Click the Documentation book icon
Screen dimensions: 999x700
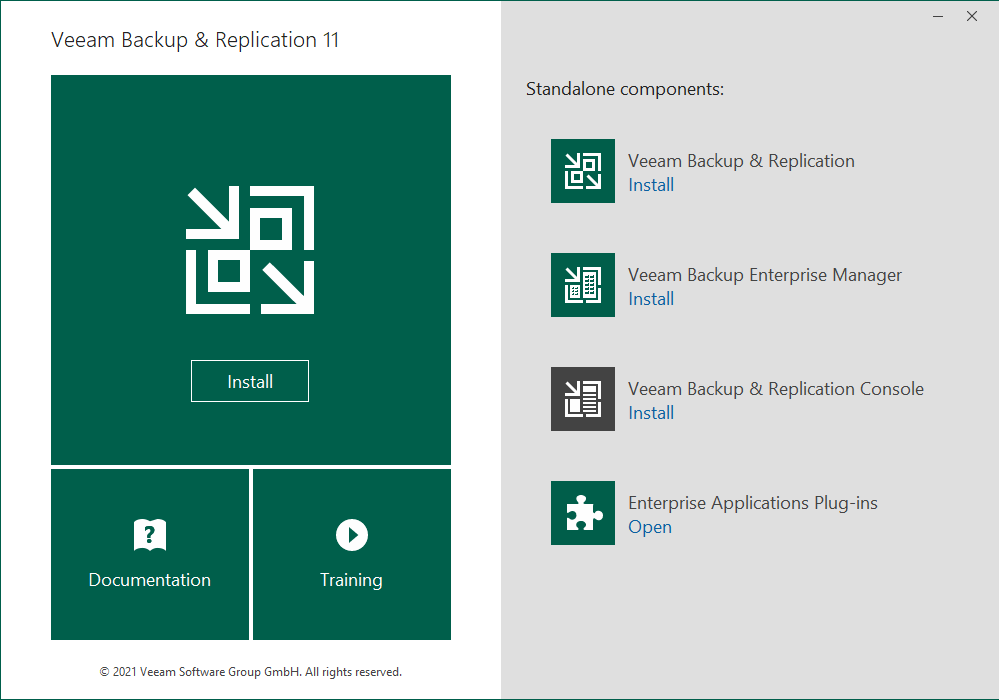coord(150,535)
